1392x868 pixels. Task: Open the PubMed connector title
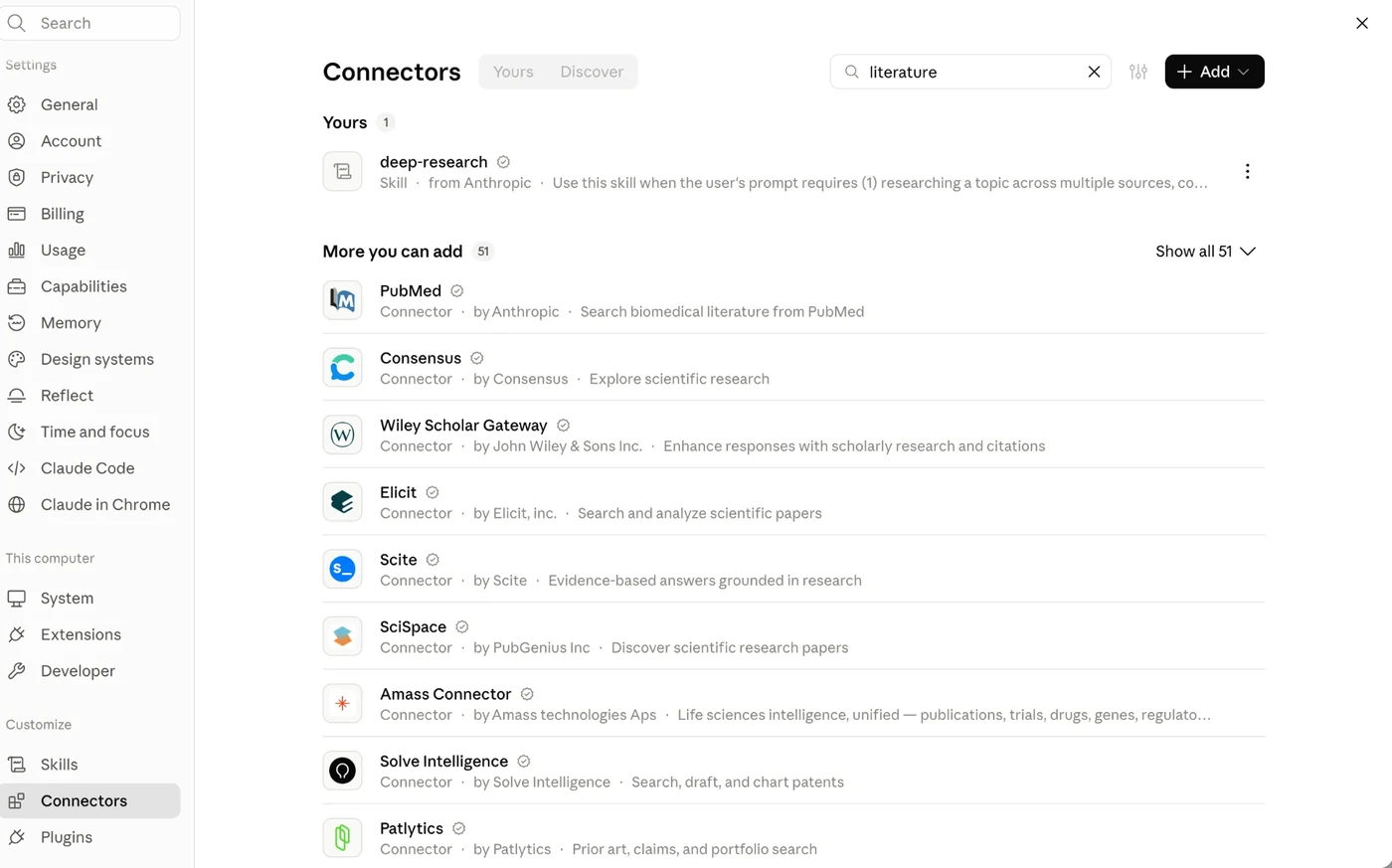pos(411,290)
